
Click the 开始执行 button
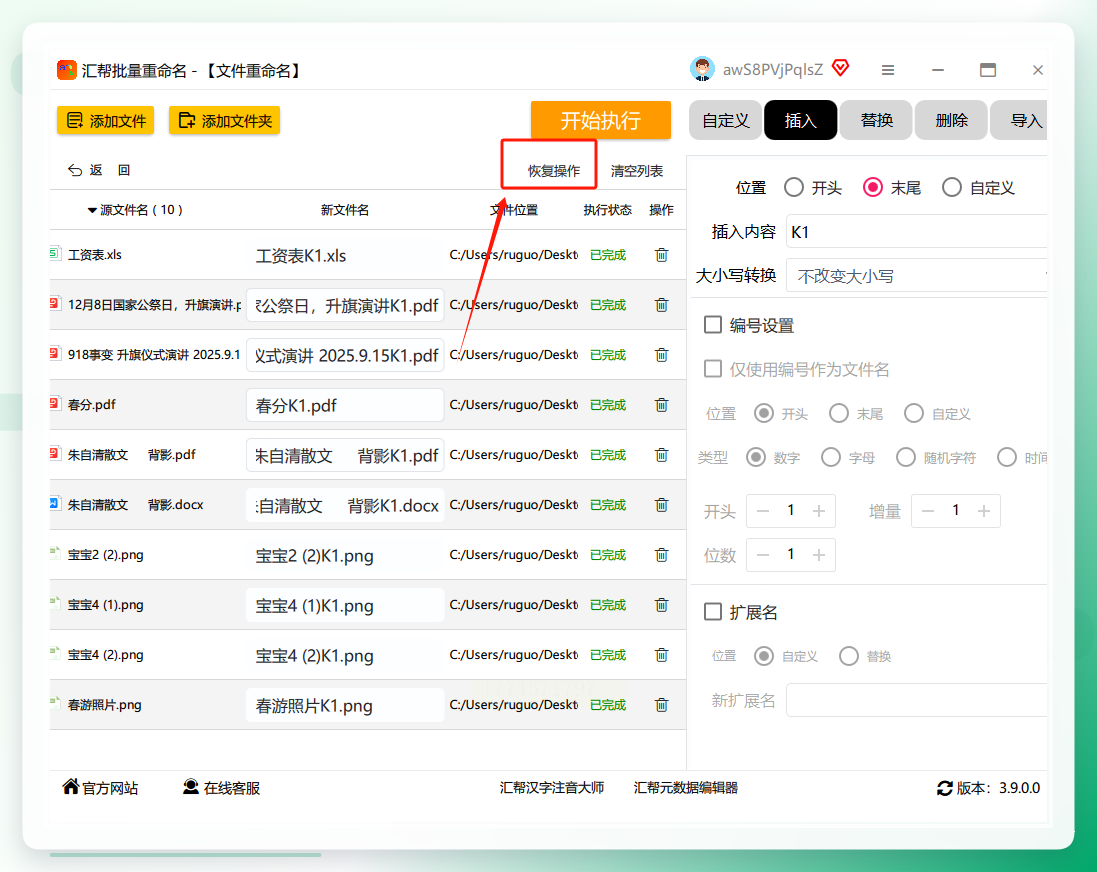601,120
